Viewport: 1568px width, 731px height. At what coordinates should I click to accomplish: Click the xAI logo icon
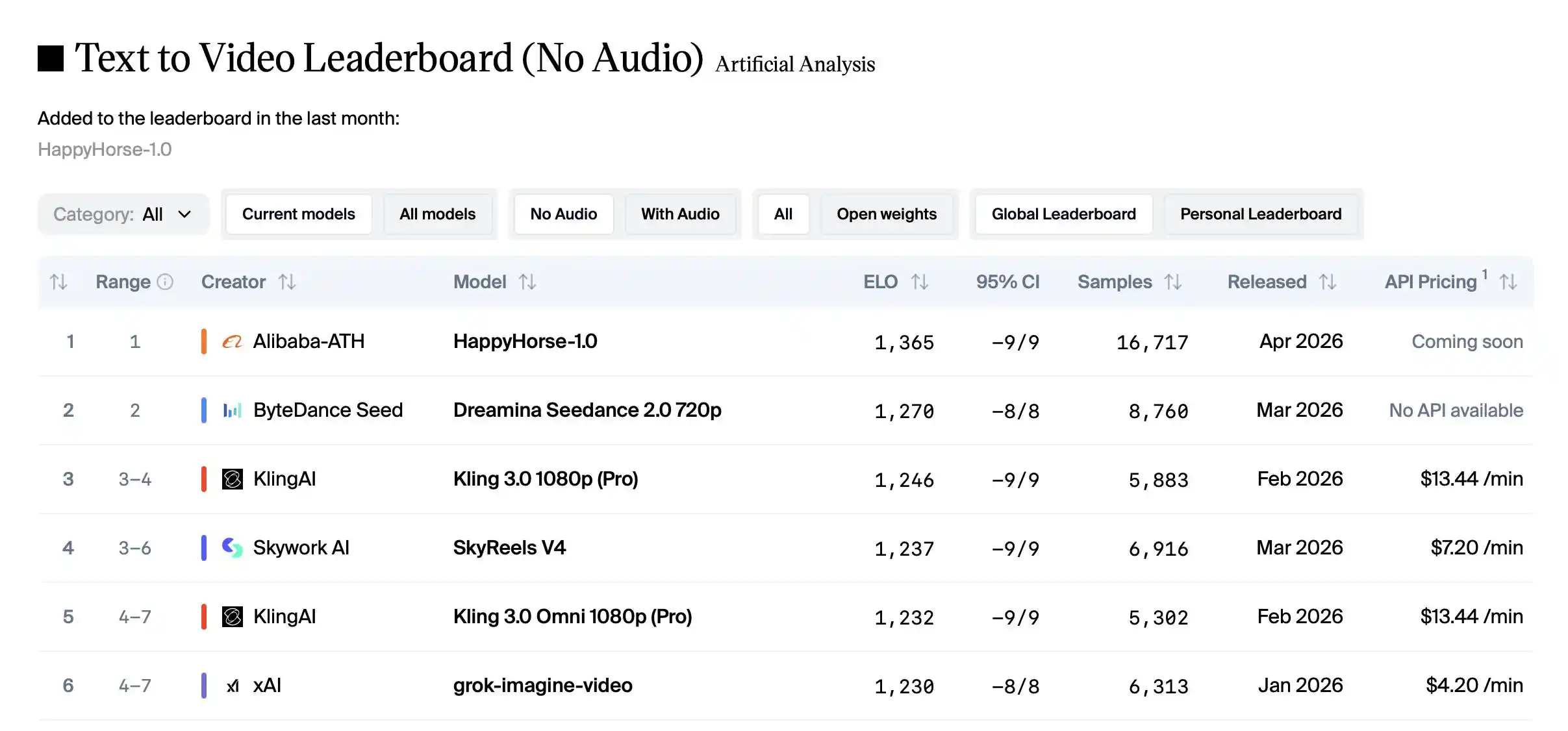[233, 686]
